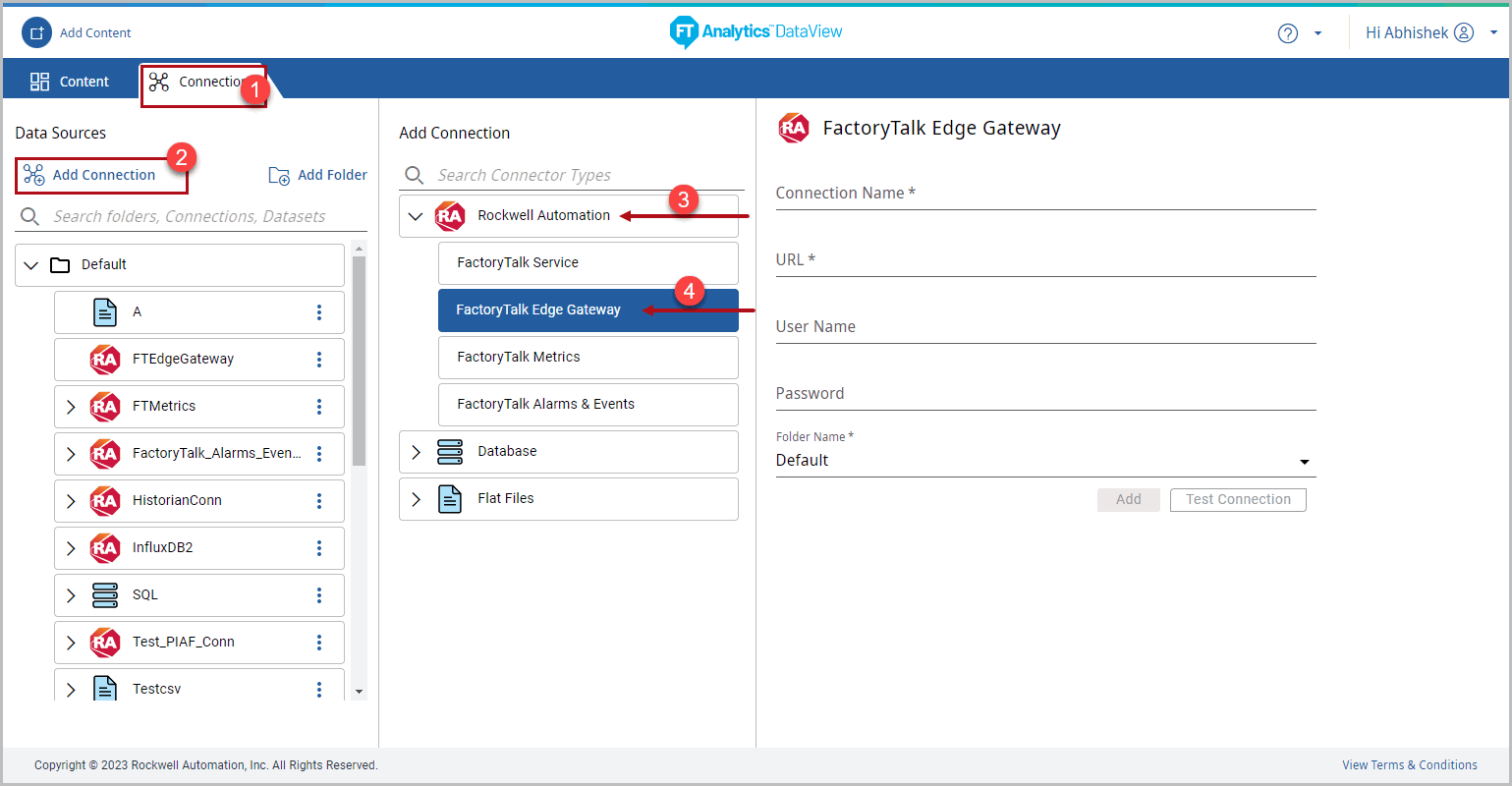This screenshot has width=1512, height=786.
Task: Open three-dot menu for FTMetrics
Action: tap(319, 407)
